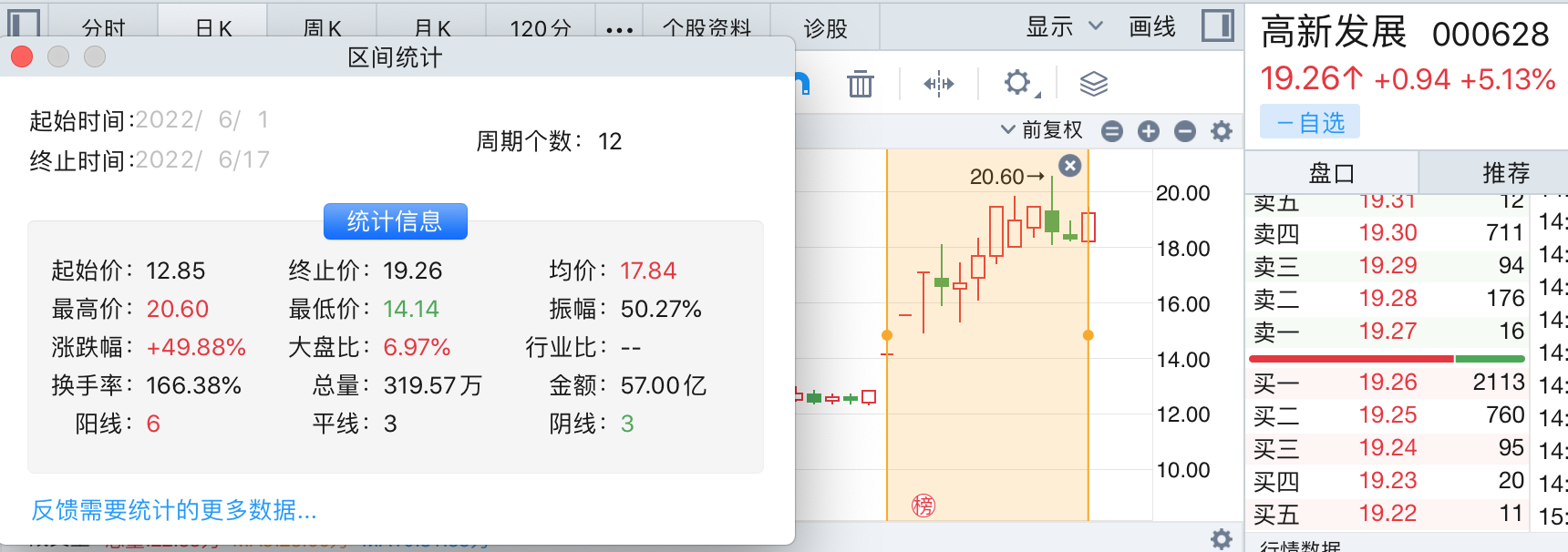
Task: Zoom out the K-line chart with minus icon
Action: coord(1185,131)
